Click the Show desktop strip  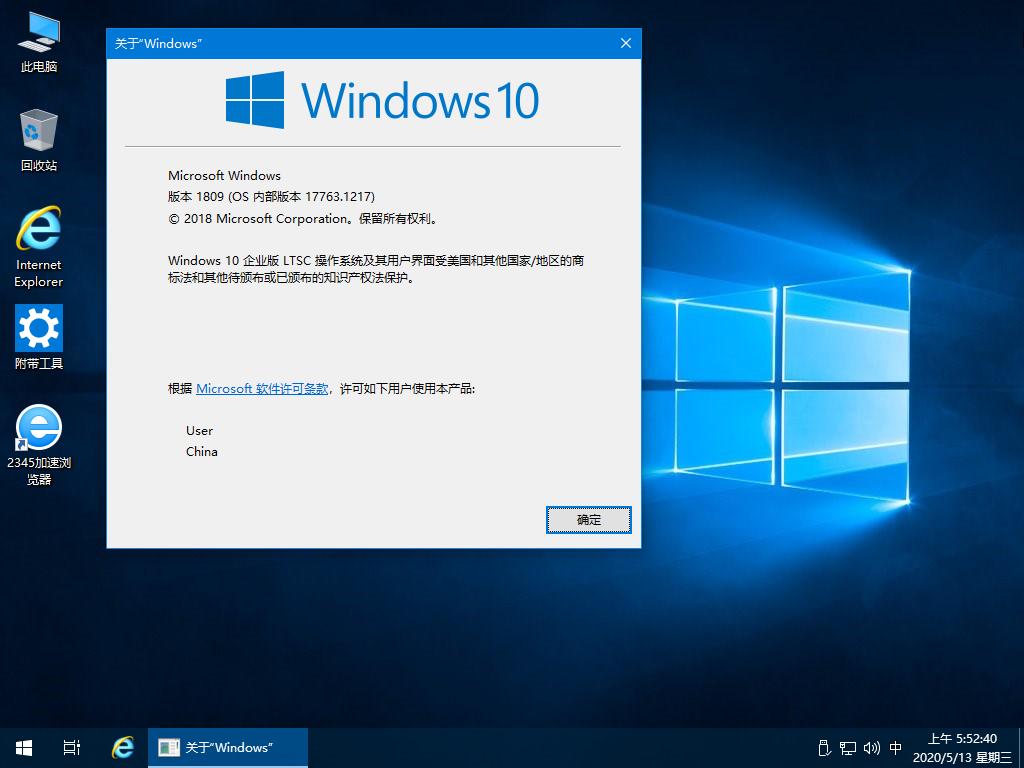[1021, 748]
